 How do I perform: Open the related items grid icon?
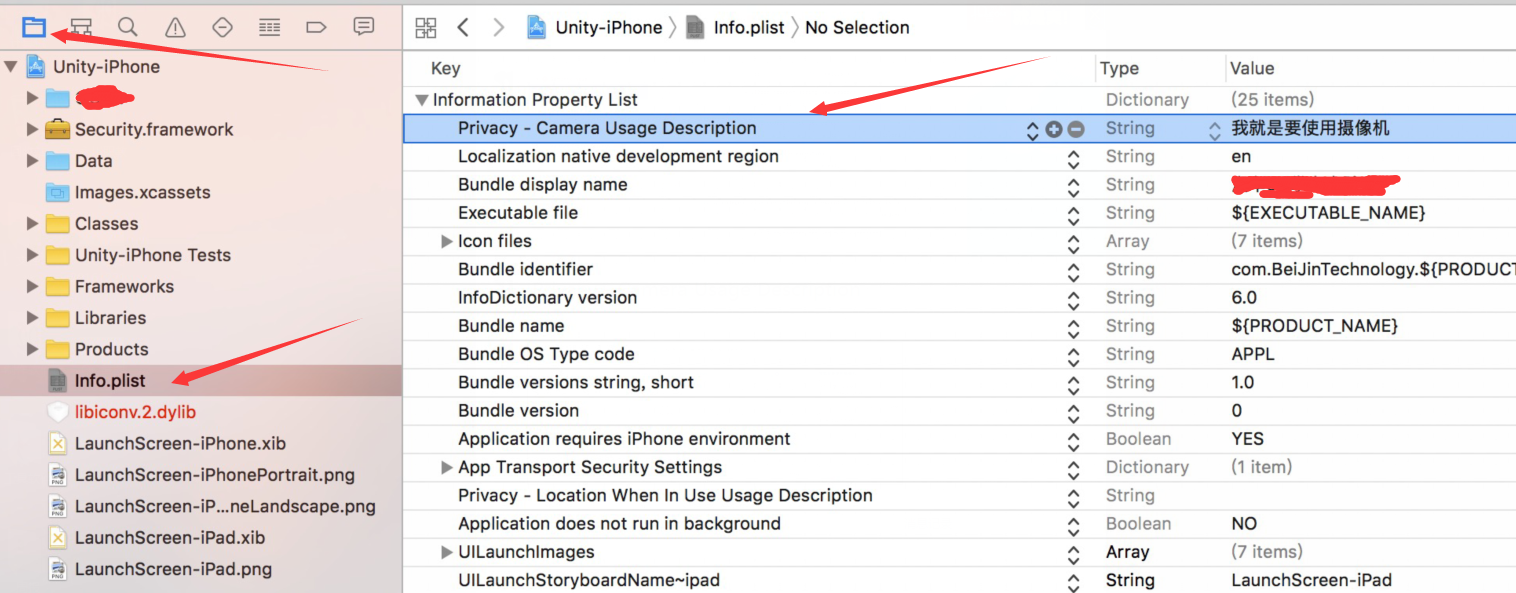pos(426,28)
